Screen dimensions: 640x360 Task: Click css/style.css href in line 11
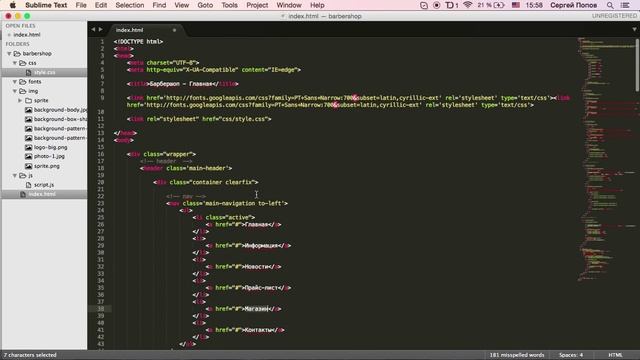tap(245, 119)
